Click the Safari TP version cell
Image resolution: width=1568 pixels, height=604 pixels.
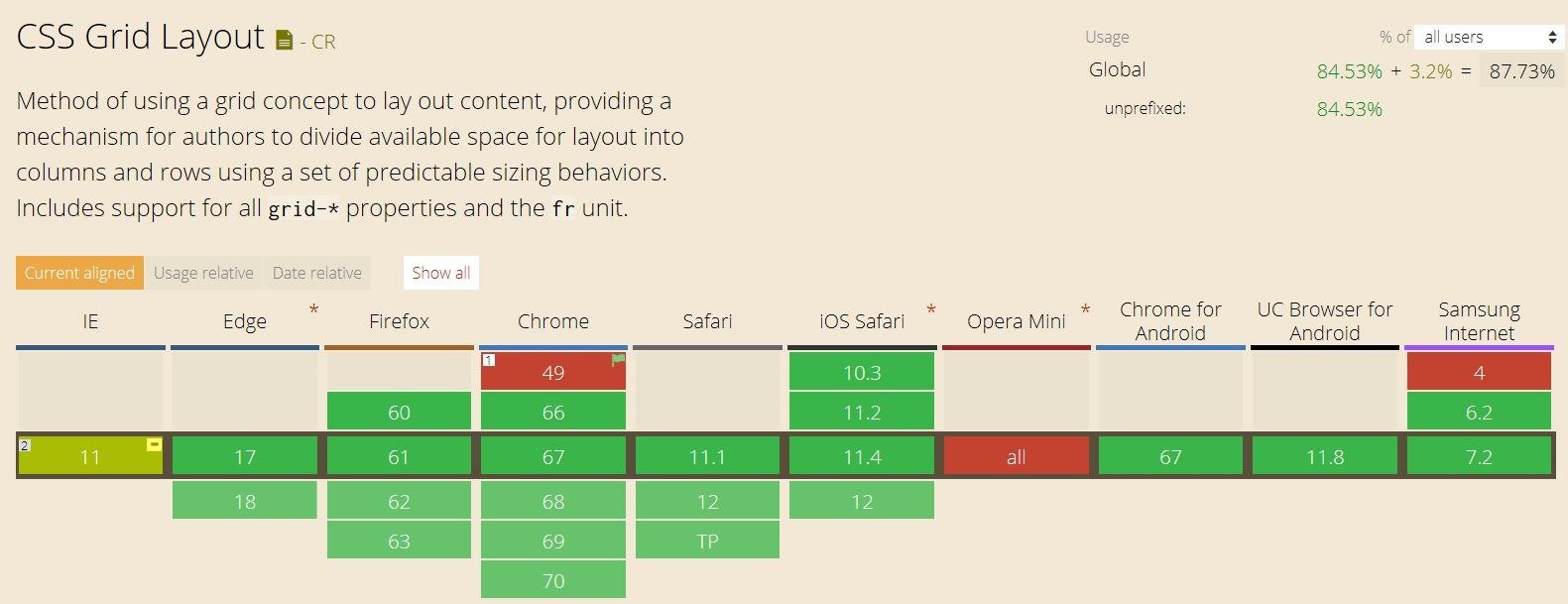point(707,542)
